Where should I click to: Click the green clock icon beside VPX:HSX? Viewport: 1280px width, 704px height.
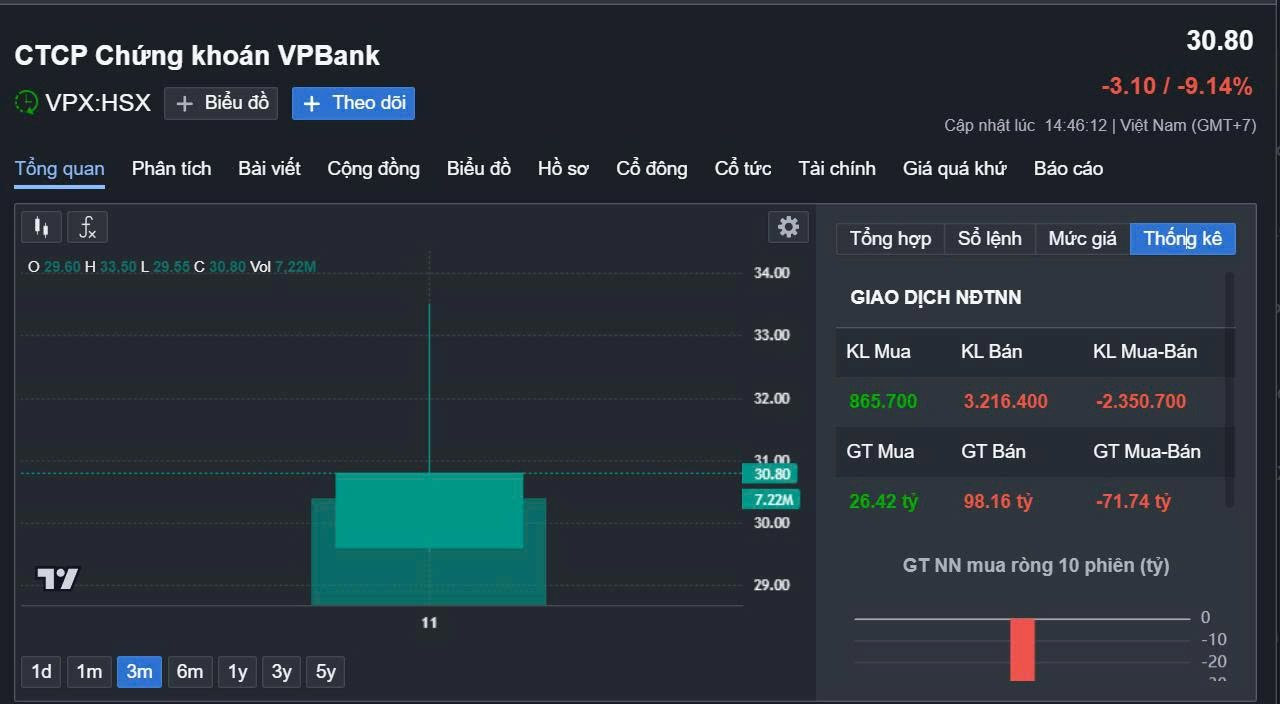click(27, 103)
